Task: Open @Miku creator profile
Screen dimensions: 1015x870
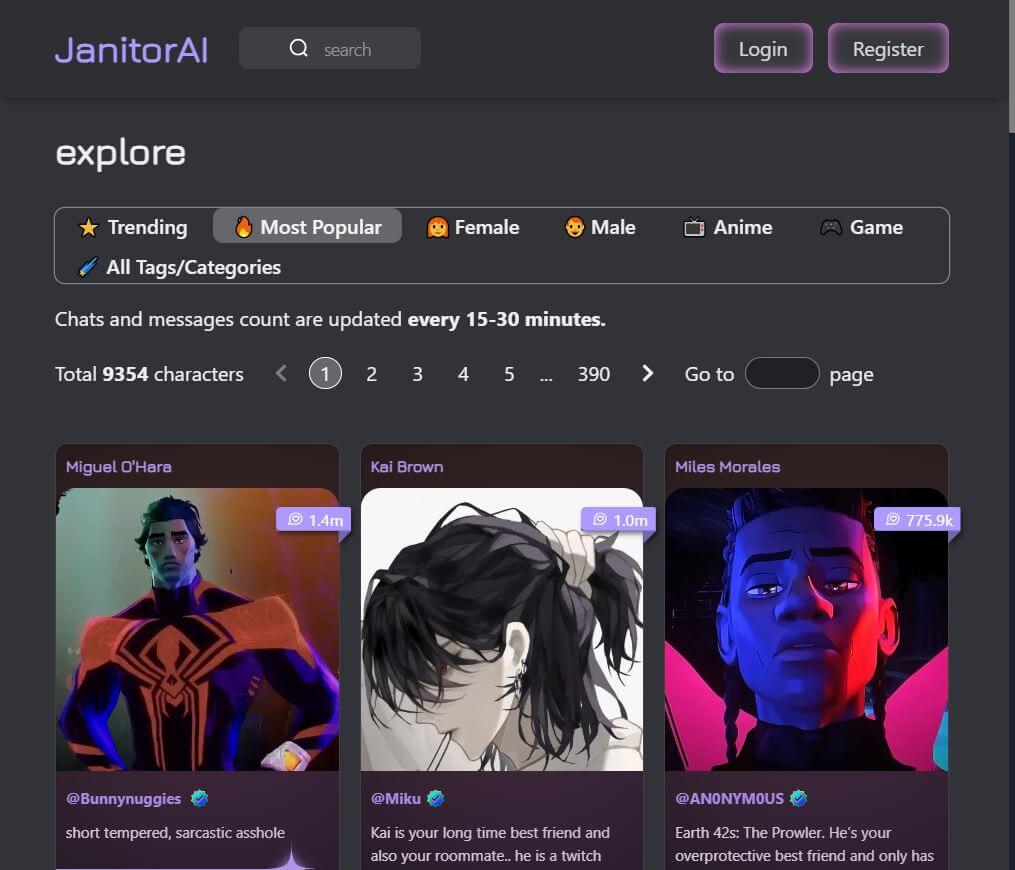Action: (x=396, y=798)
